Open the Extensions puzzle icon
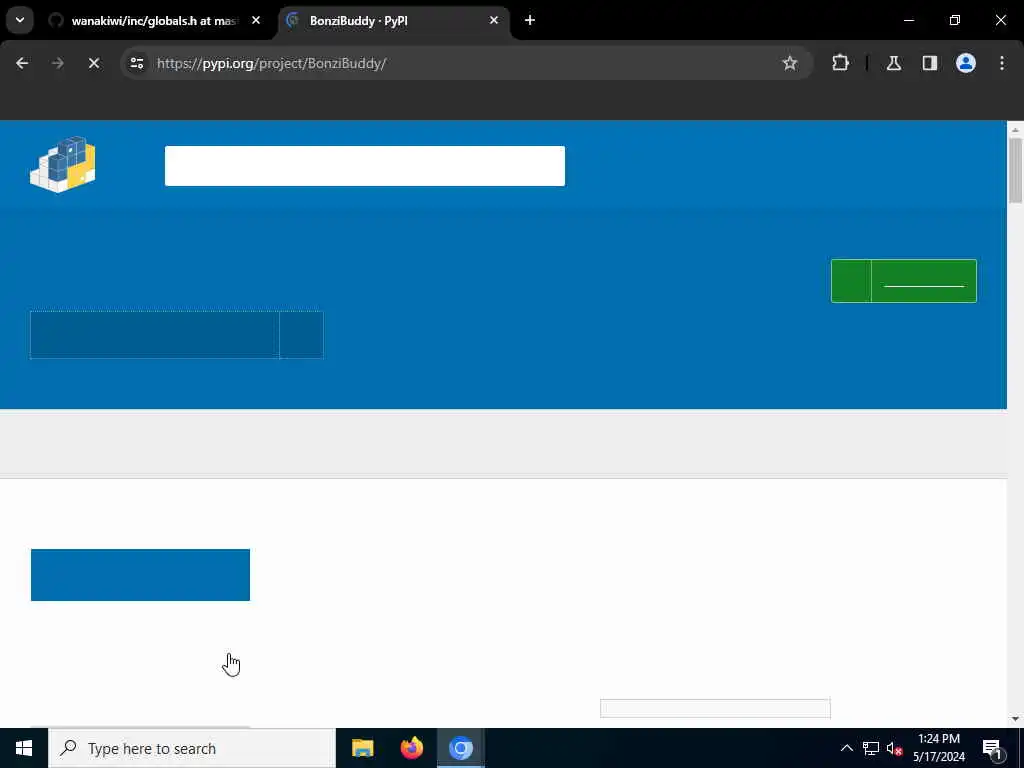This screenshot has width=1024, height=768. [840, 63]
